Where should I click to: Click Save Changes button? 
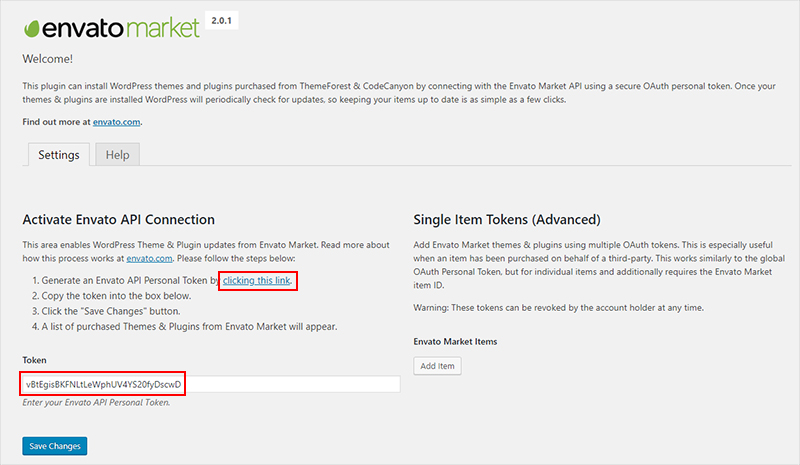(x=55, y=446)
